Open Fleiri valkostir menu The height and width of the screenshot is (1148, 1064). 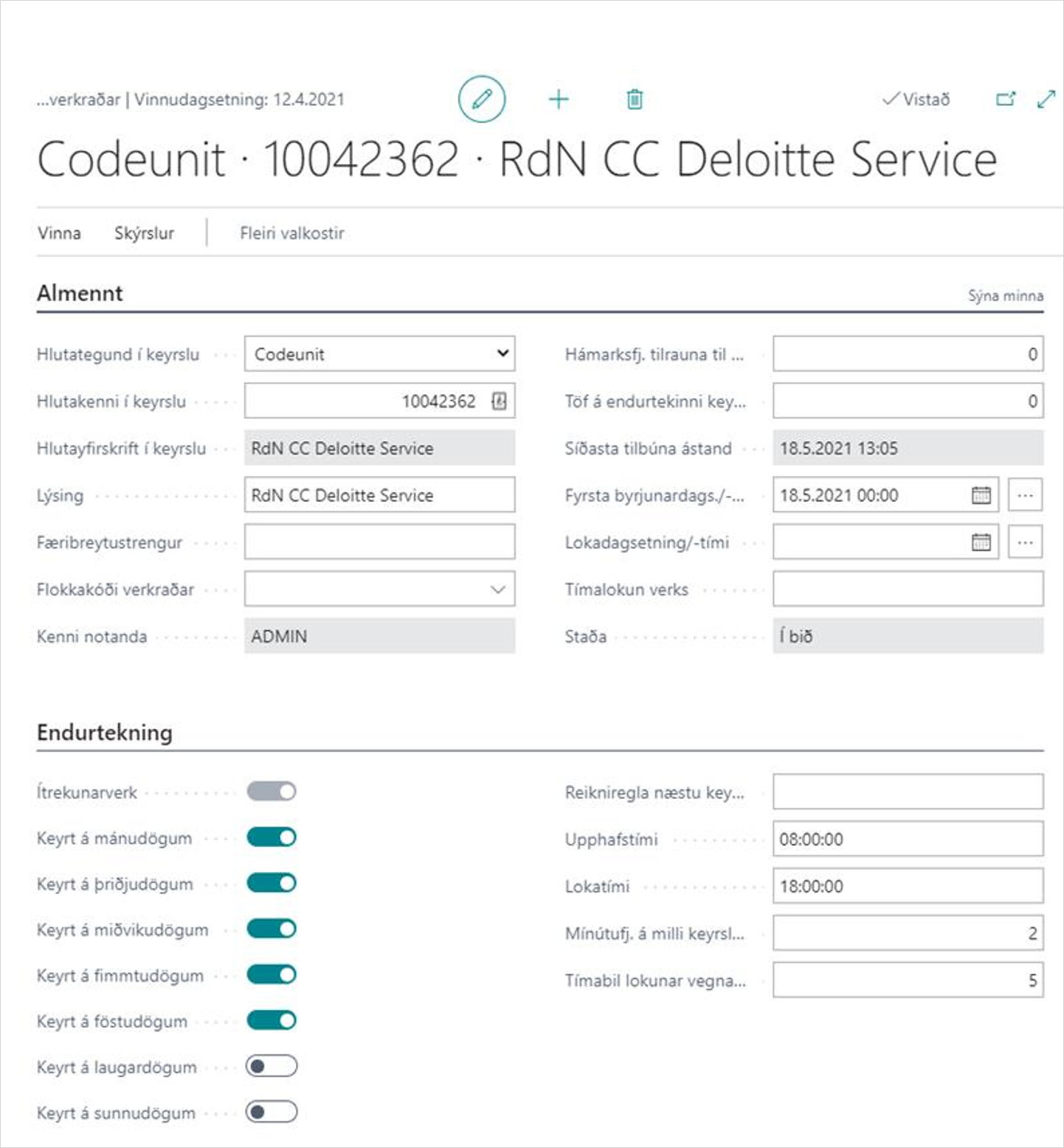(292, 233)
